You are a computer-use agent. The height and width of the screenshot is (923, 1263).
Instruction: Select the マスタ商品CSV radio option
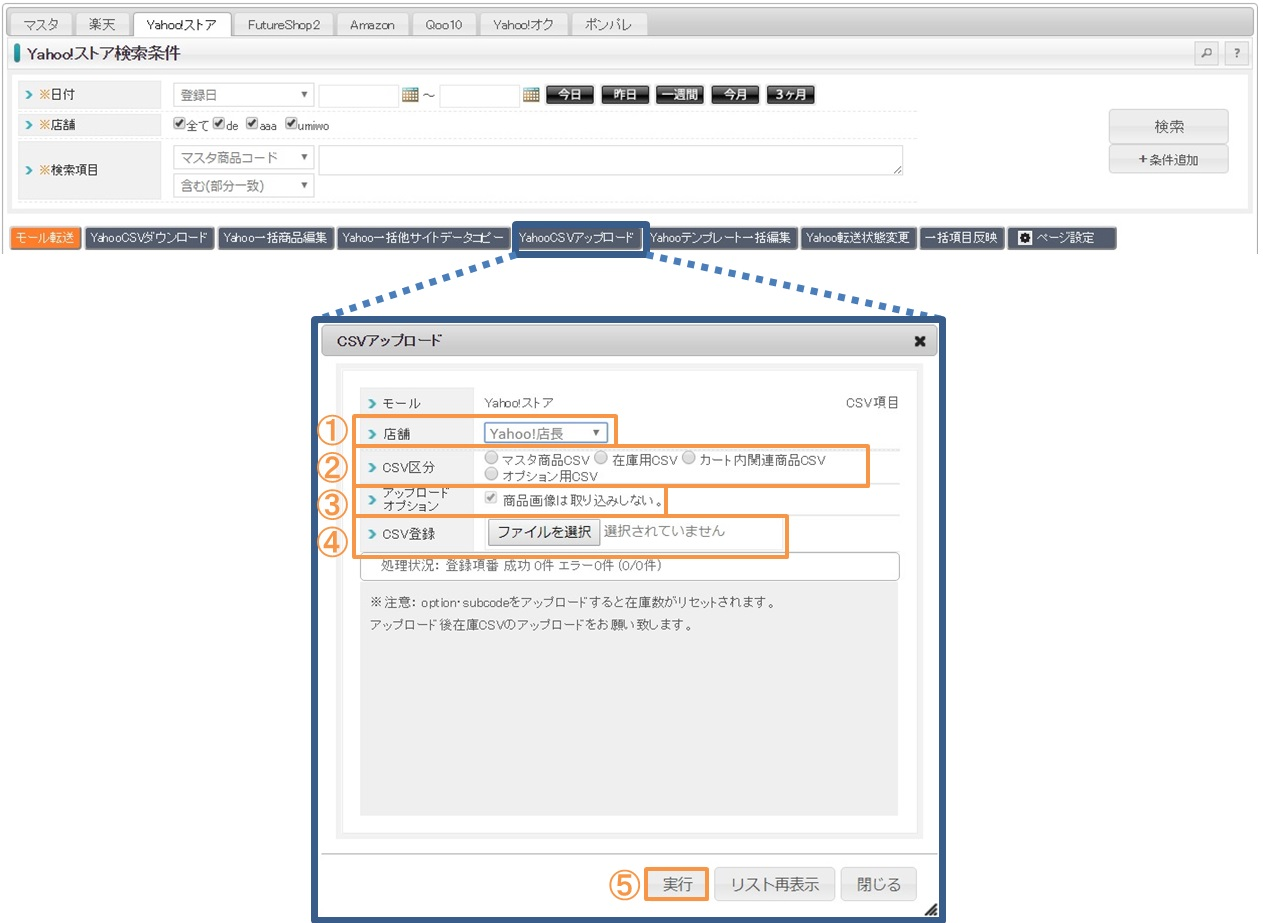click(x=491, y=458)
